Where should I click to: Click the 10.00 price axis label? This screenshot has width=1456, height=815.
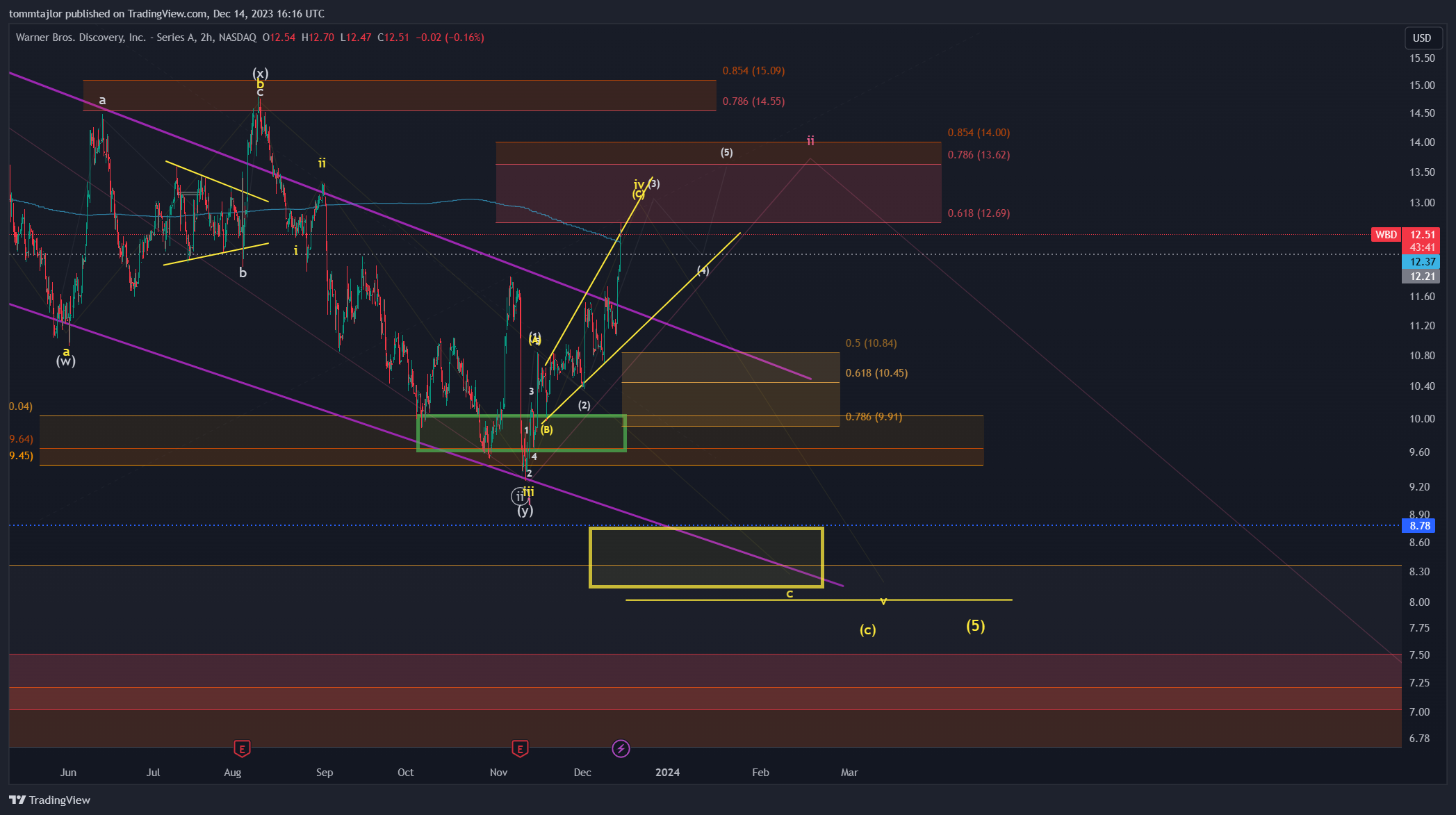1422,419
